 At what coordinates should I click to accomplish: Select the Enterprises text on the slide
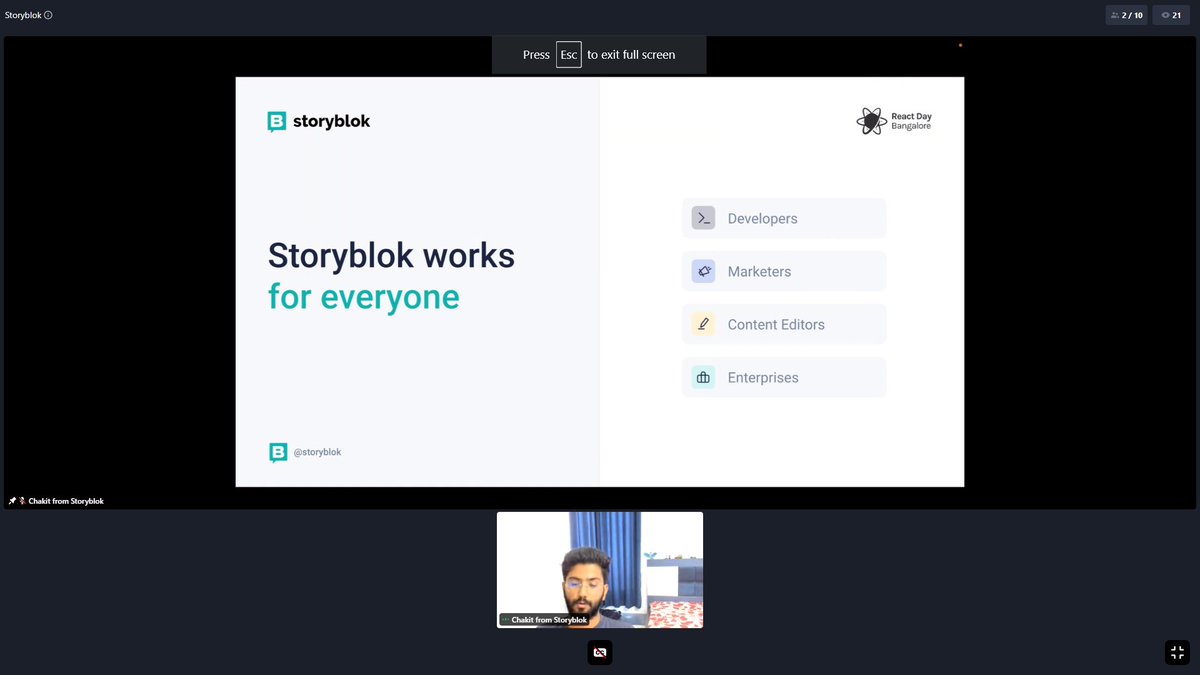coord(763,377)
